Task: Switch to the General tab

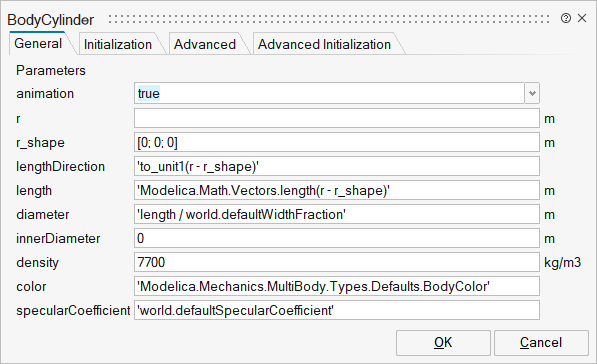Action: point(38,43)
